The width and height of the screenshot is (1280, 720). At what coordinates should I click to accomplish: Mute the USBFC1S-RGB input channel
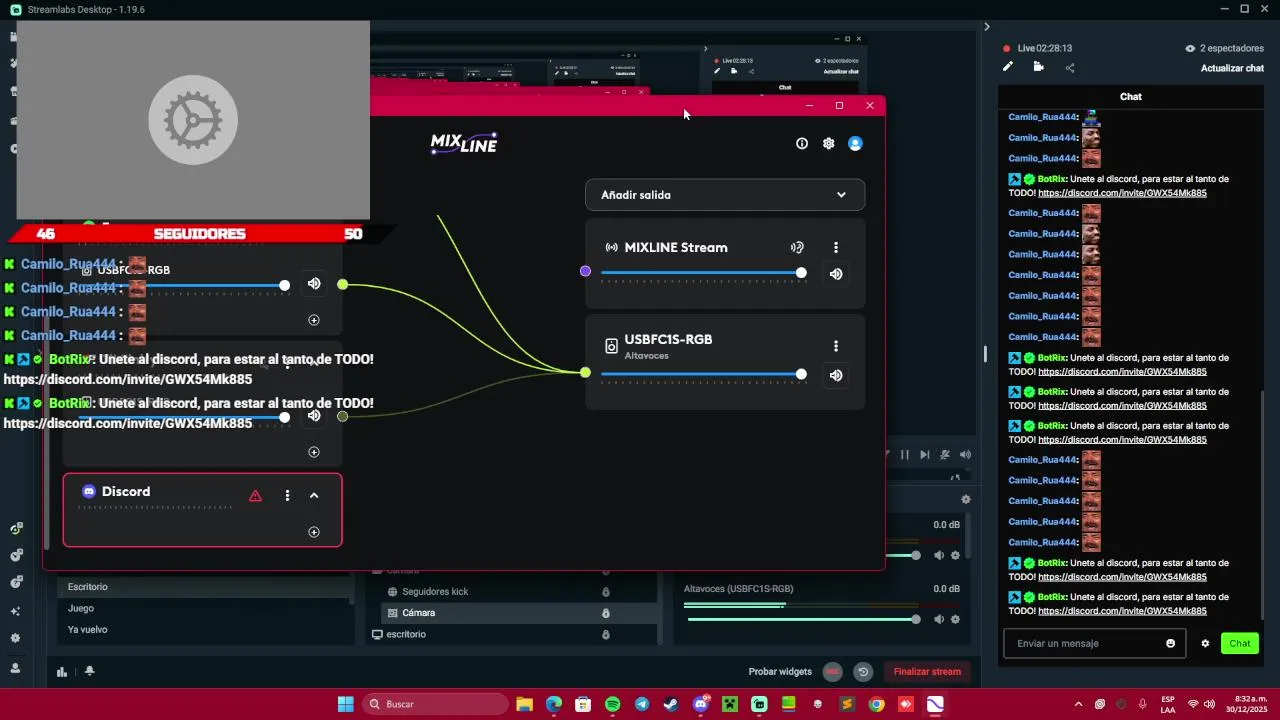(x=314, y=284)
